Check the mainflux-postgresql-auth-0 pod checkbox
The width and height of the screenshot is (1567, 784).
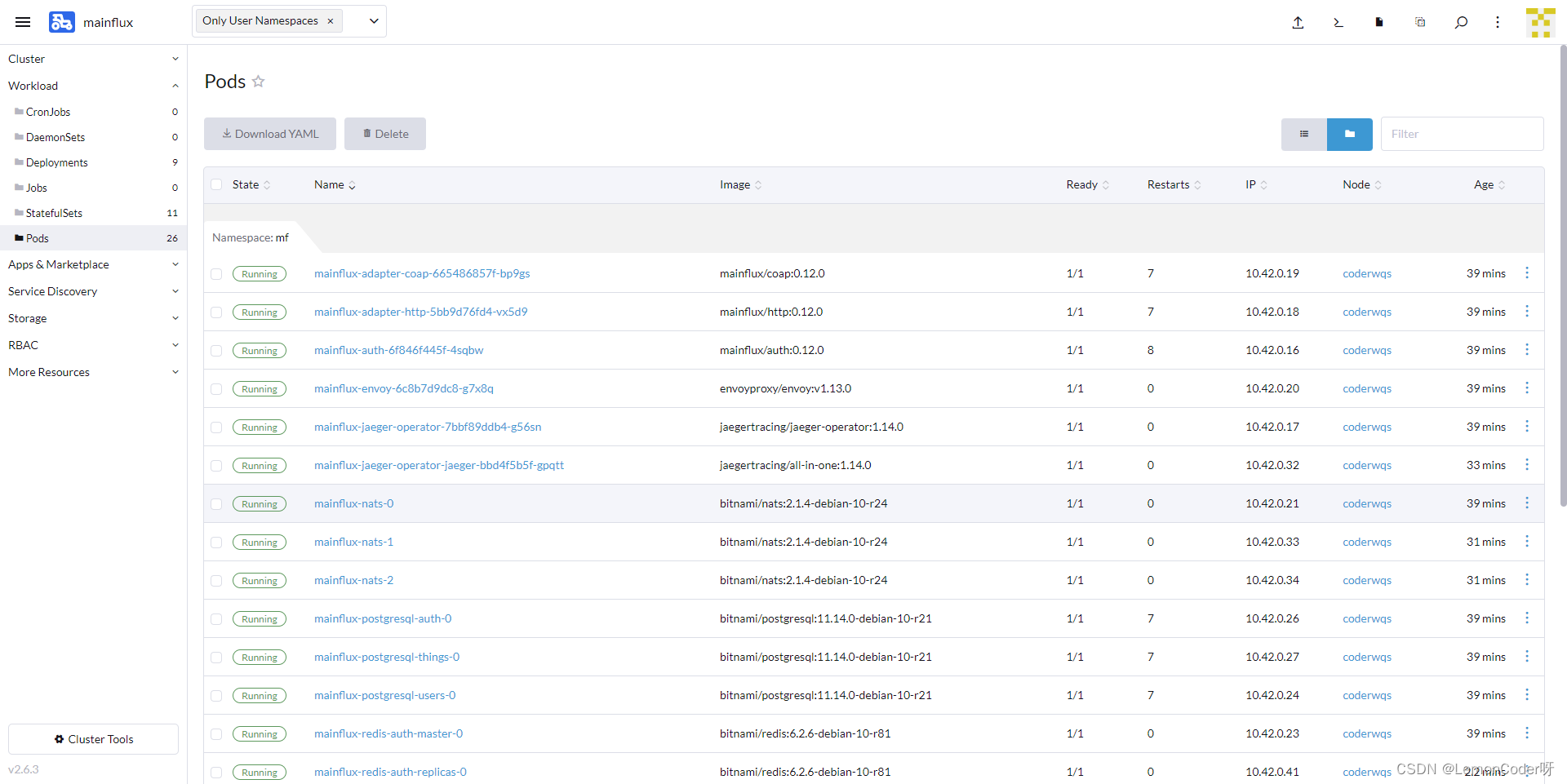(x=216, y=619)
